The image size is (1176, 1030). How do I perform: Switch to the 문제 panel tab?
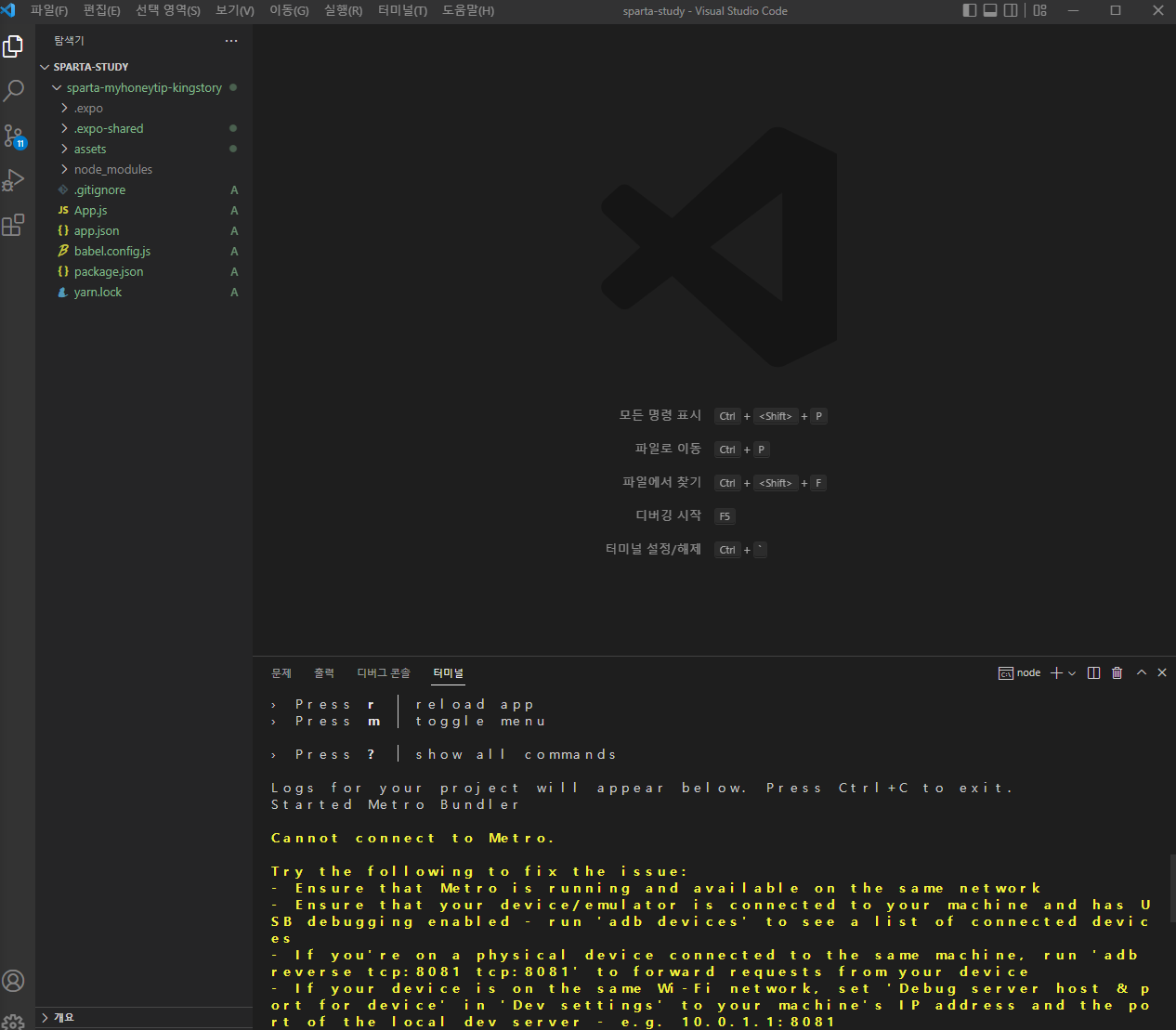pos(281,672)
